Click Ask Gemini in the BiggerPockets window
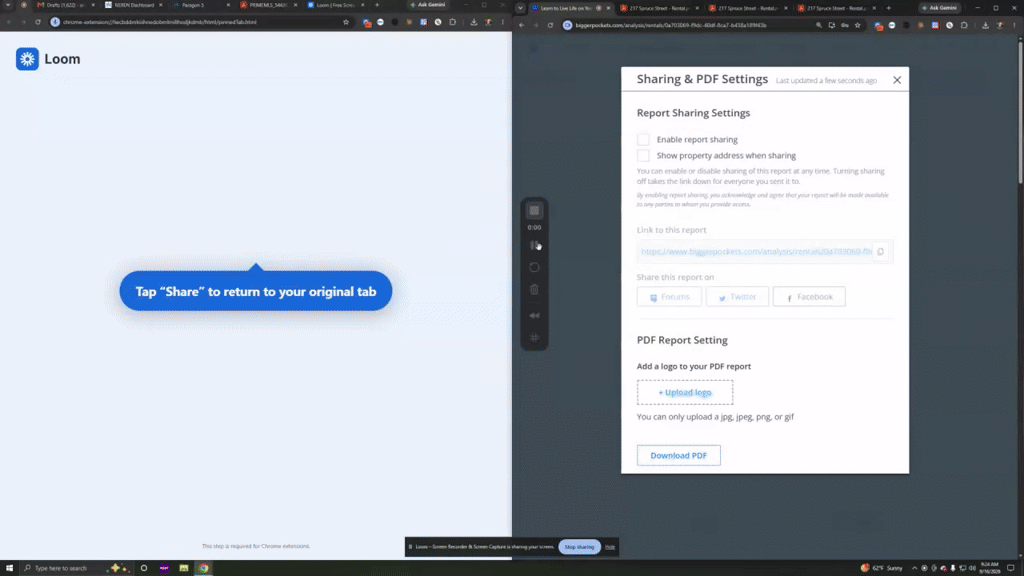The image size is (1024, 576). (942, 8)
